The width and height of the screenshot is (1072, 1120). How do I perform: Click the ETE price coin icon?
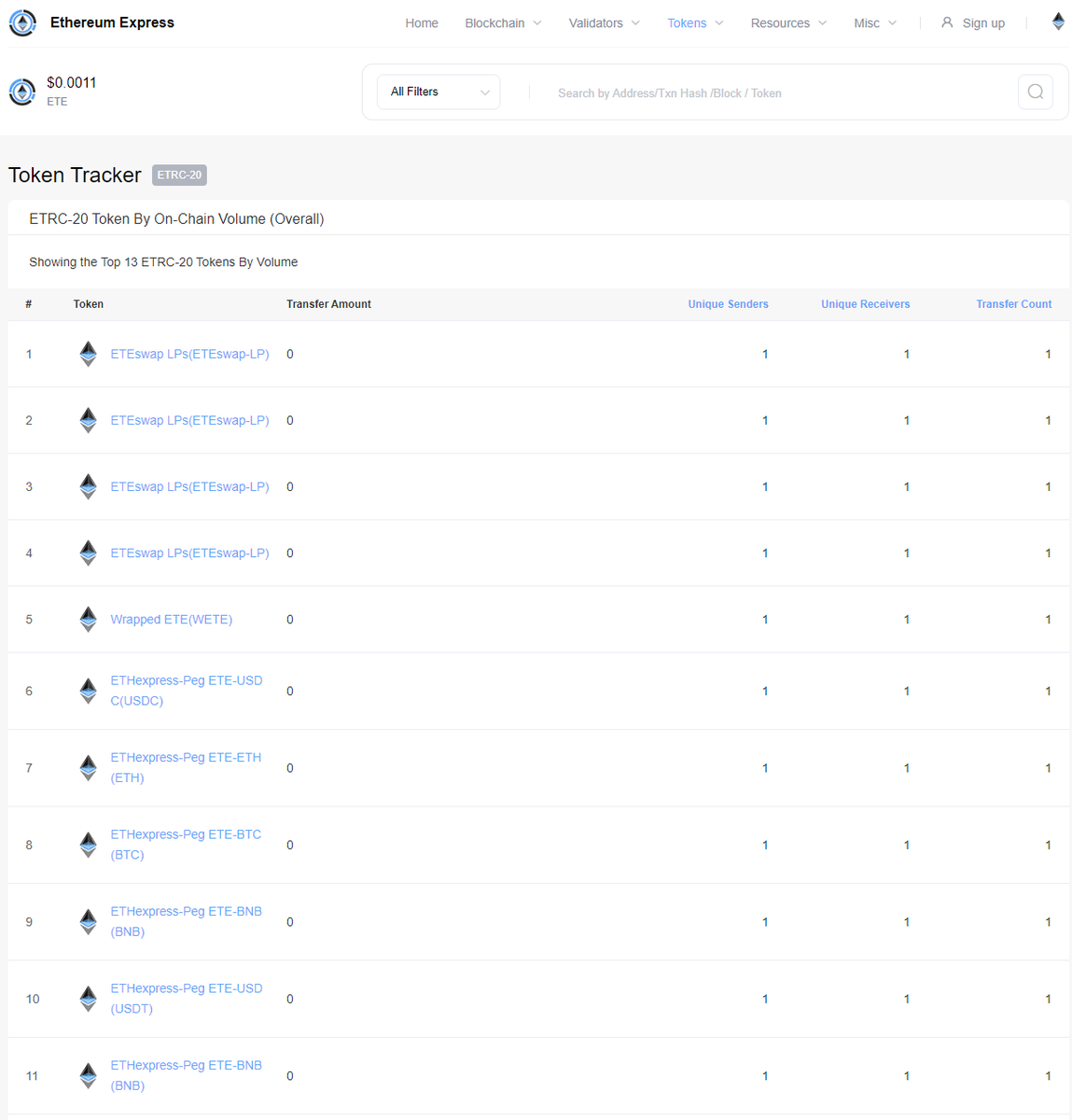(x=21, y=91)
